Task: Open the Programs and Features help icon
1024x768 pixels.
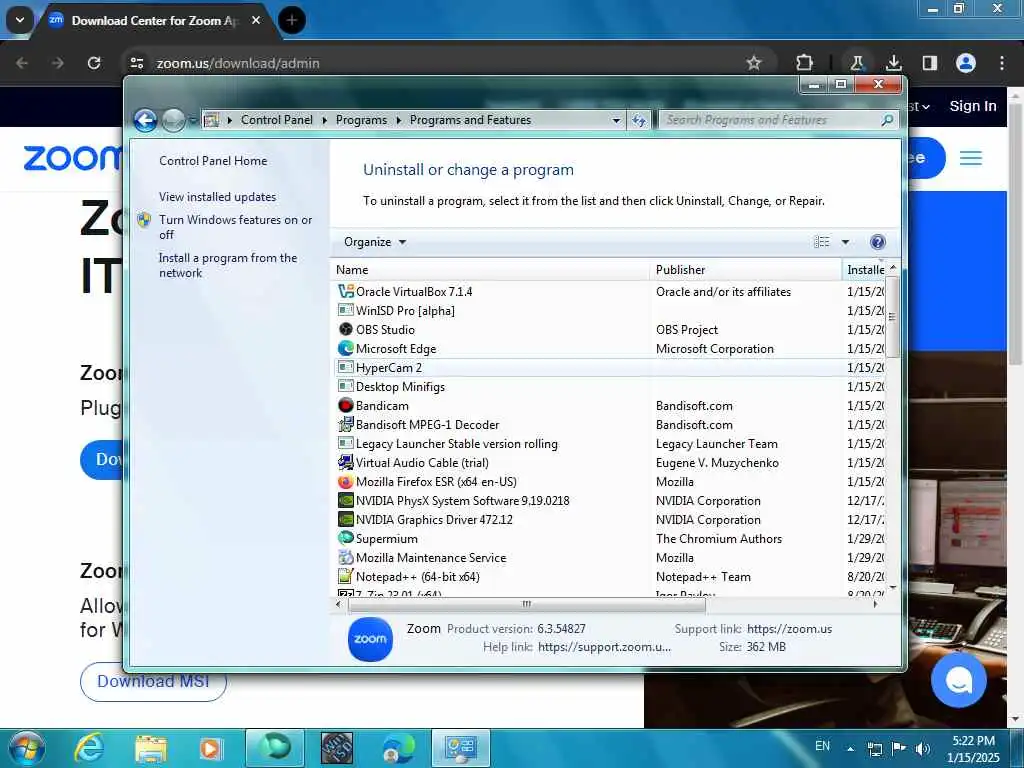Action: [x=878, y=242]
